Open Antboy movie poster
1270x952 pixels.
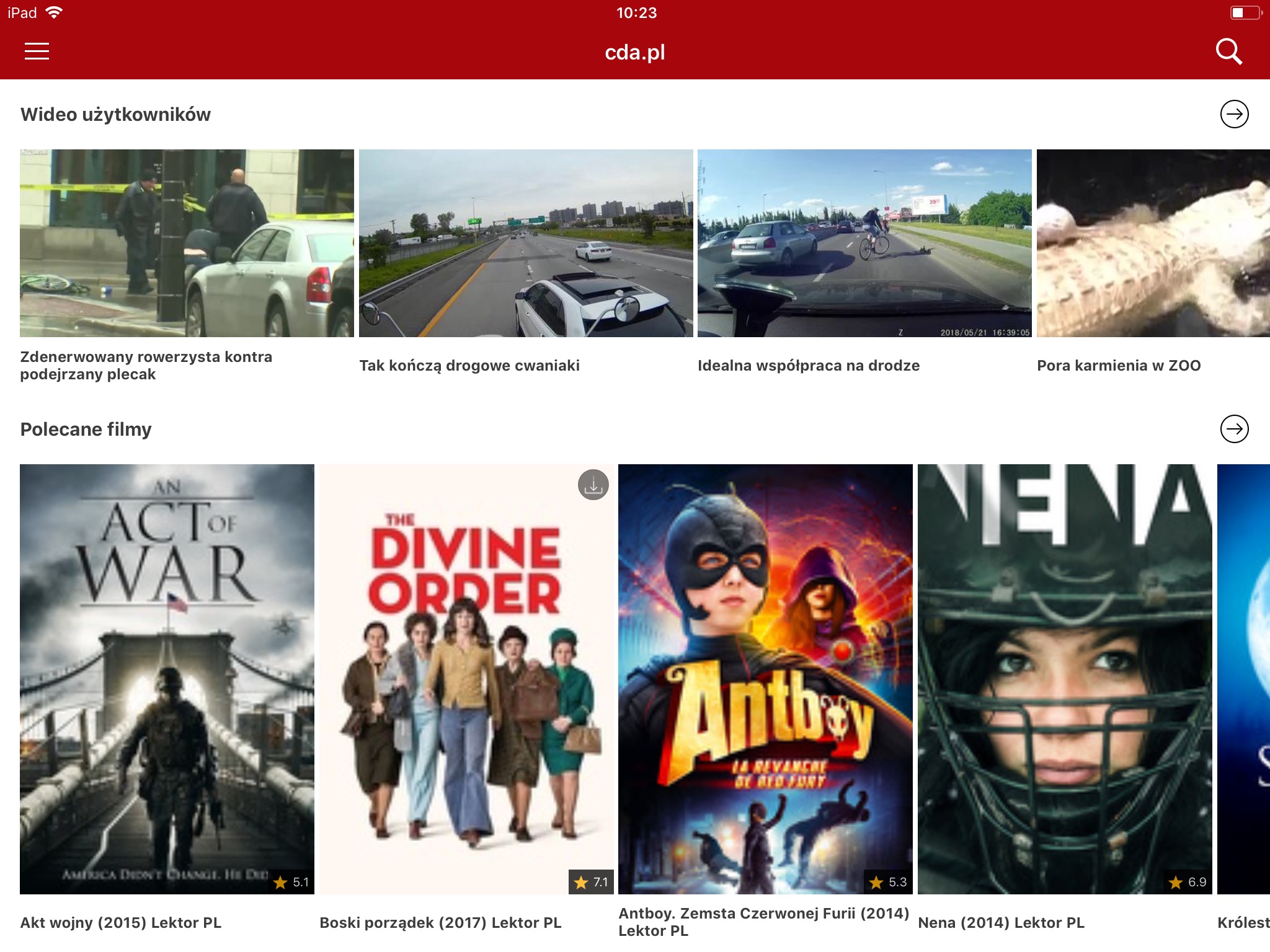click(765, 679)
